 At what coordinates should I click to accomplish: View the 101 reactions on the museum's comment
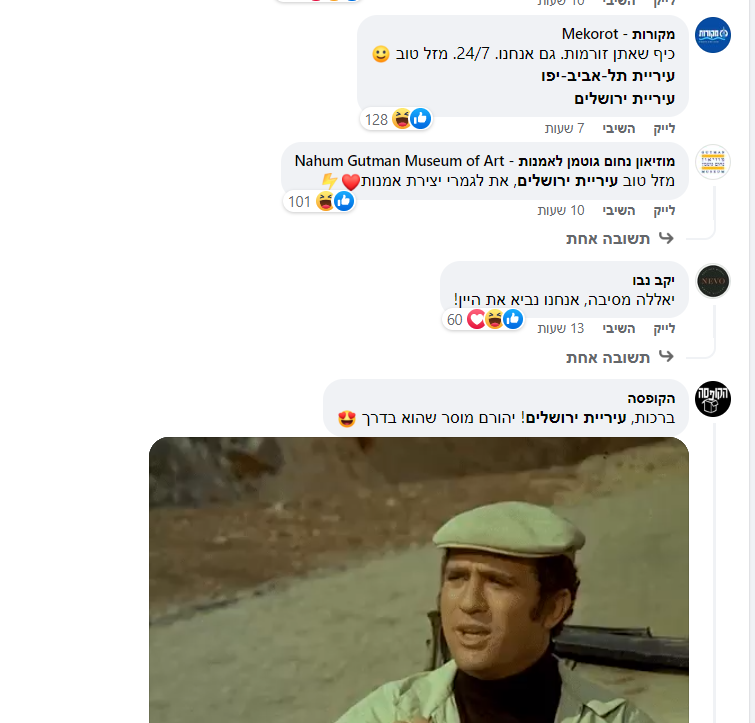pos(319,201)
